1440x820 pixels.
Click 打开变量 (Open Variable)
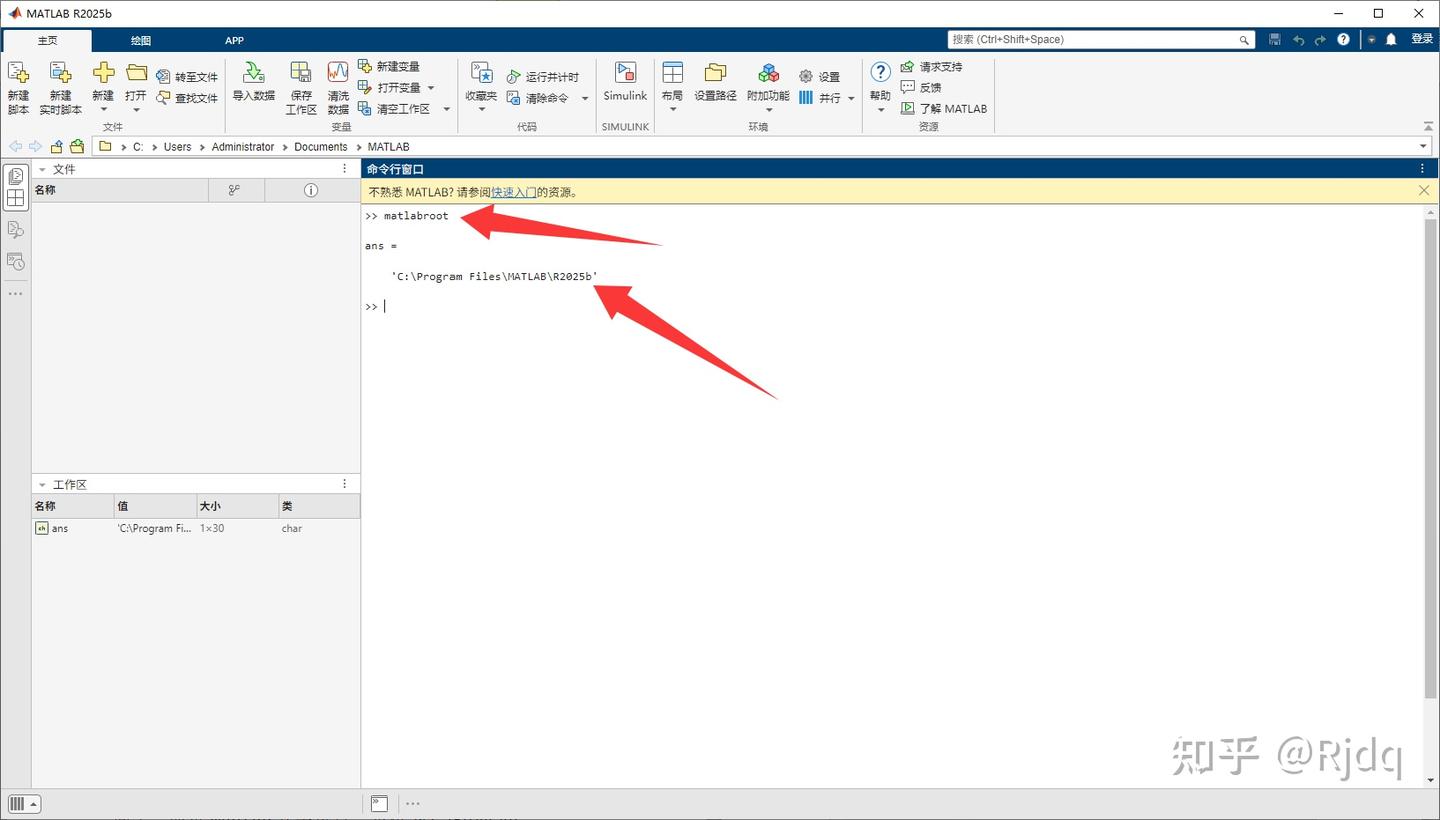[x=389, y=87]
